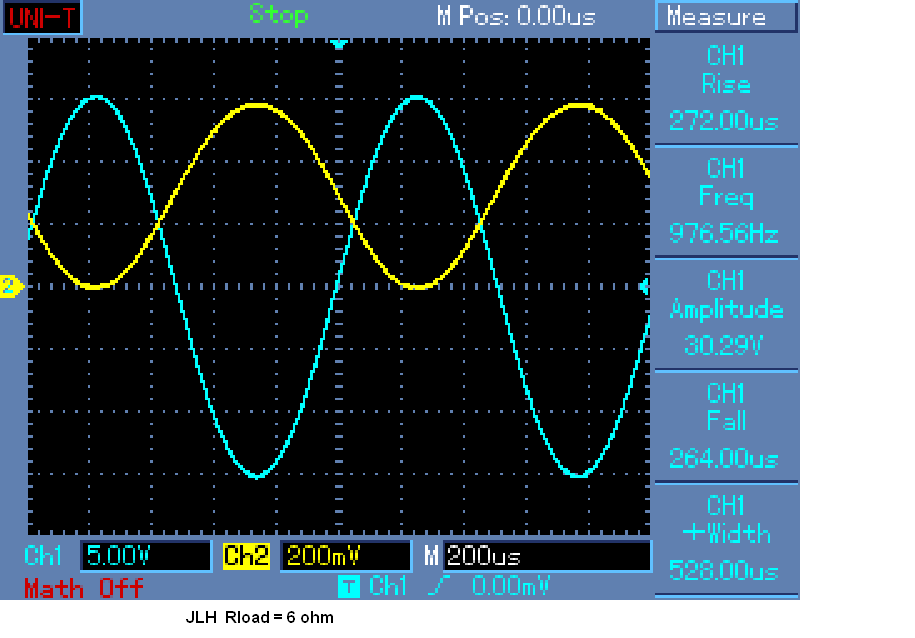Click the UNI-T brand logo
915x638 pixels.
coord(42,18)
